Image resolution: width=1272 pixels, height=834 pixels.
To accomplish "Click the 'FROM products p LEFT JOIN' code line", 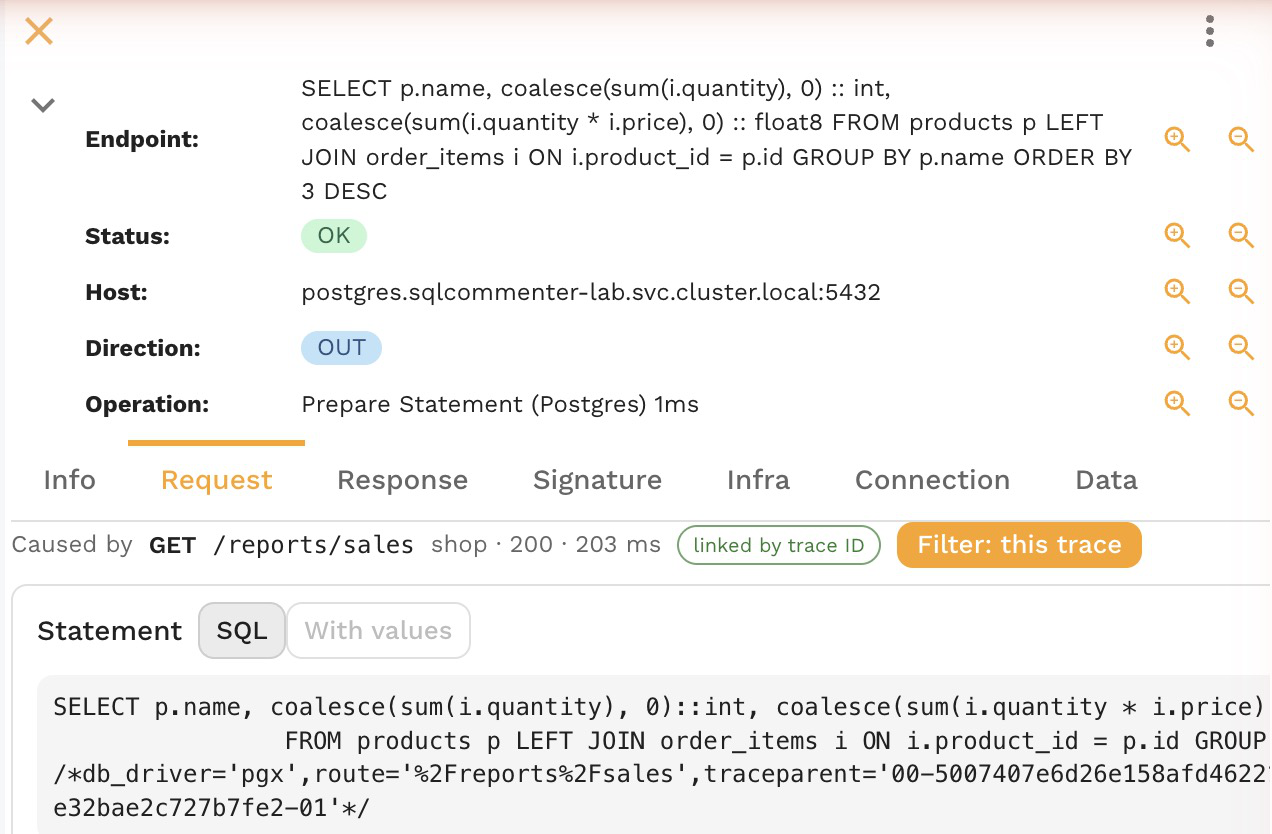I will point(776,741).
